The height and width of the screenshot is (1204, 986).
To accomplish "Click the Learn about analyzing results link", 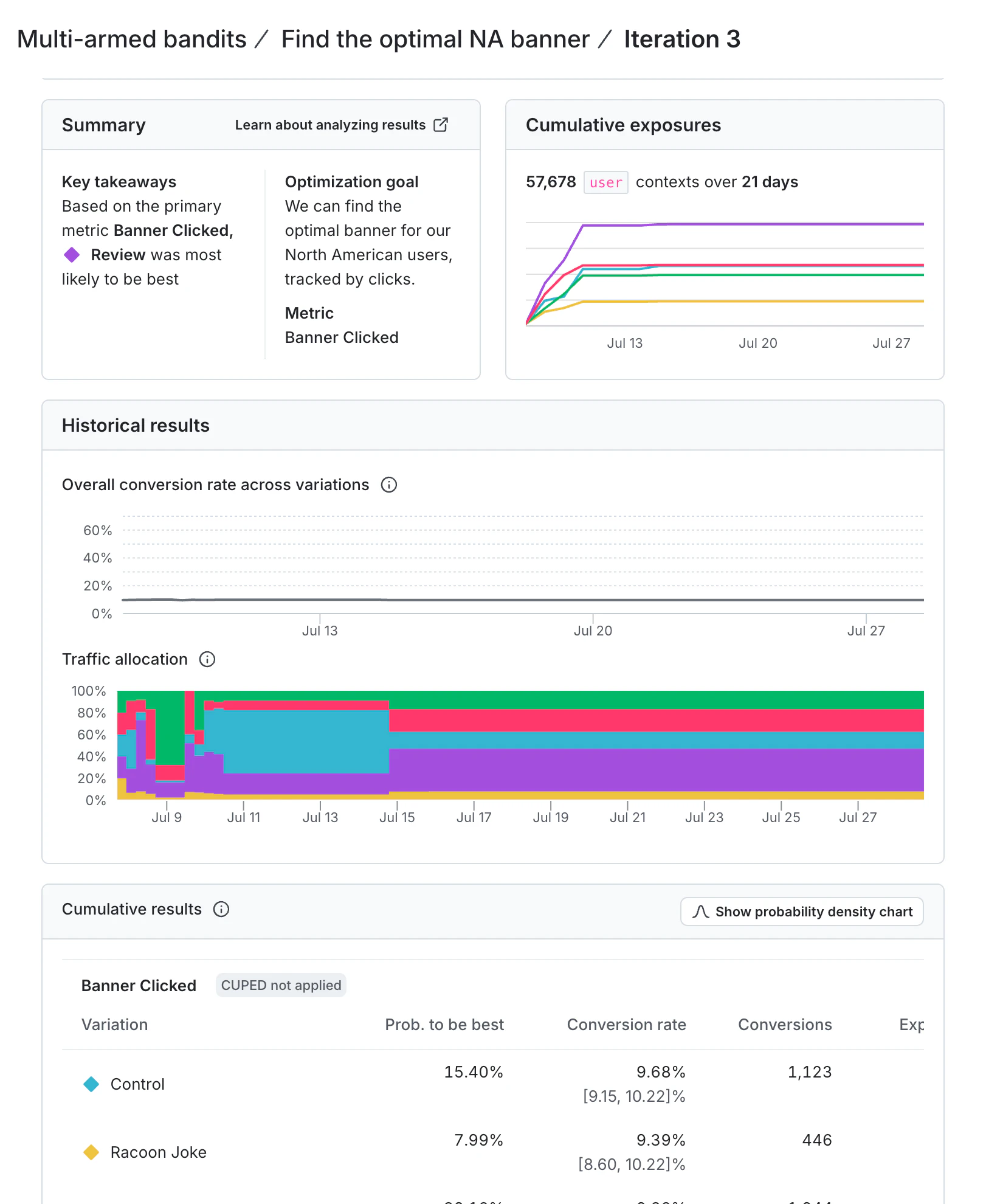I will [329, 124].
